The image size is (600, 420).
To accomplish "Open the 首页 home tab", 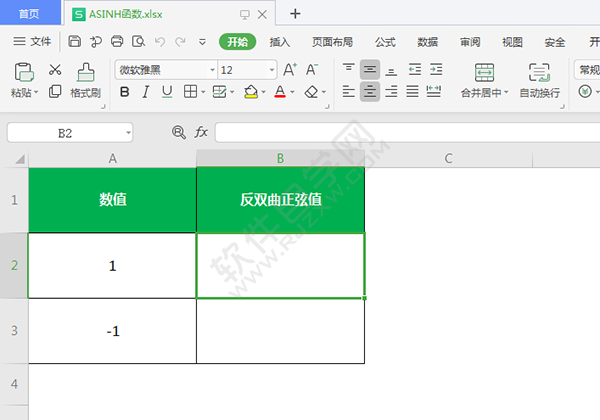I will (x=29, y=13).
